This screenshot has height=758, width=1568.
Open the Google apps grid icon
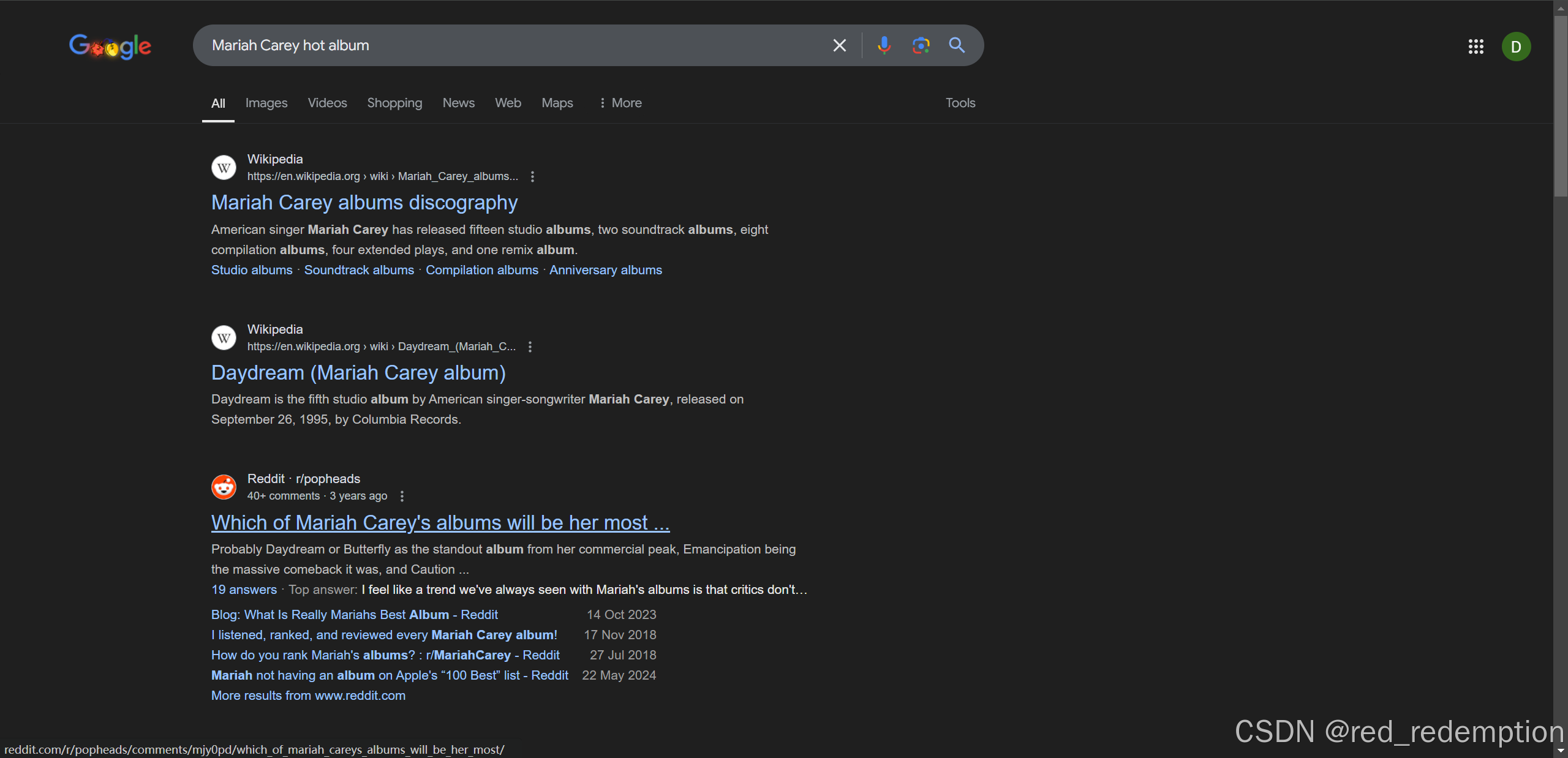1476,47
